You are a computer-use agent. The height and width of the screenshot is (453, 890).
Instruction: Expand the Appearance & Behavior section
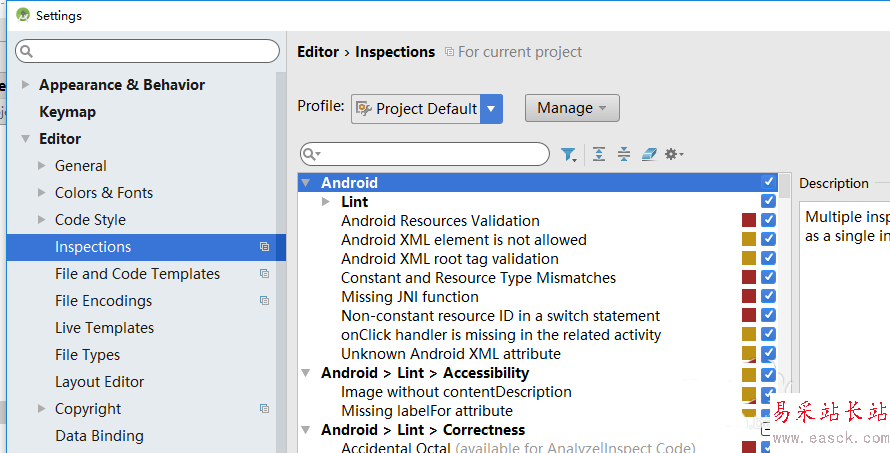(25, 85)
